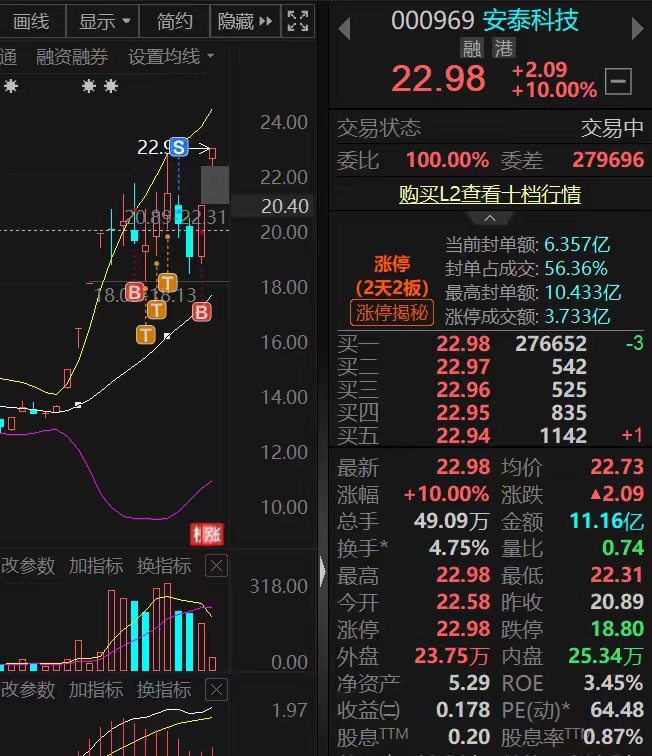This screenshot has height=756, width=652.
Task: Click 最高封单额 value 10.433亿
Action: [x=583, y=293]
